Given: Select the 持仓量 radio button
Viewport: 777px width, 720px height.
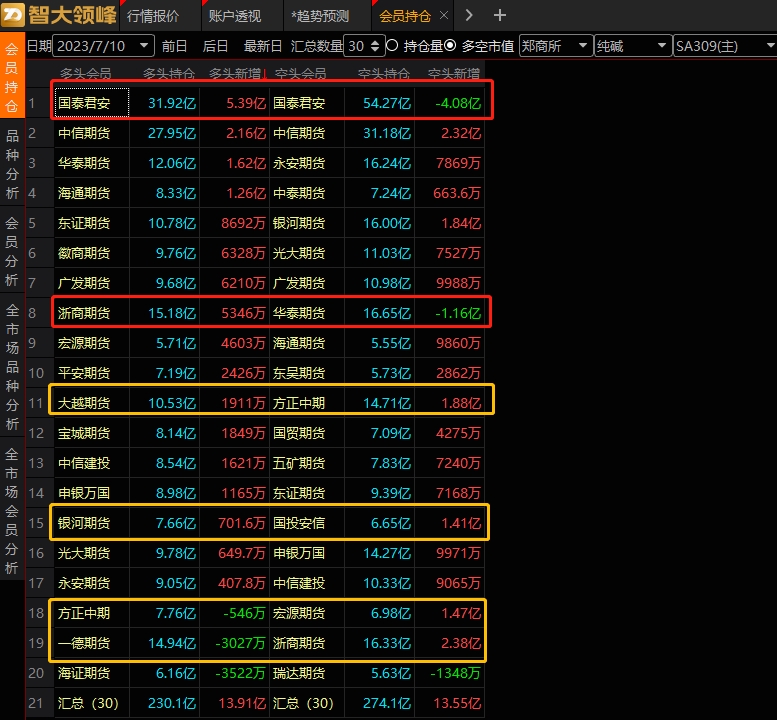Looking at the screenshot, I should point(392,46).
